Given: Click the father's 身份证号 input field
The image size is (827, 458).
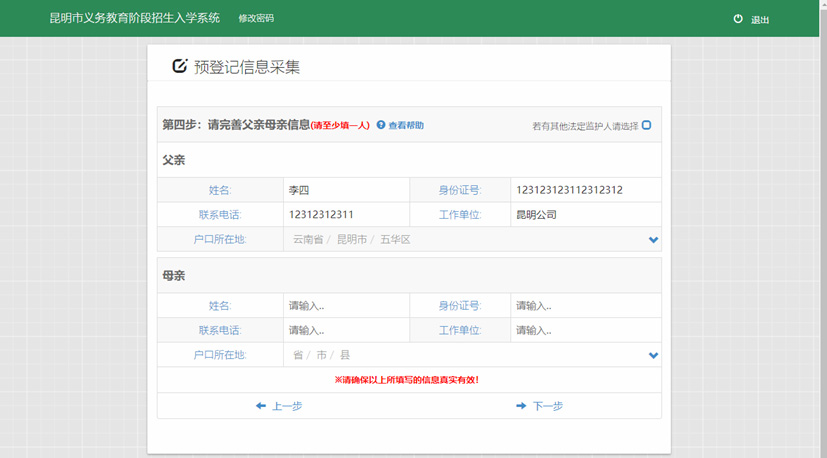Looking at the screenshot, I should [585, 190].
